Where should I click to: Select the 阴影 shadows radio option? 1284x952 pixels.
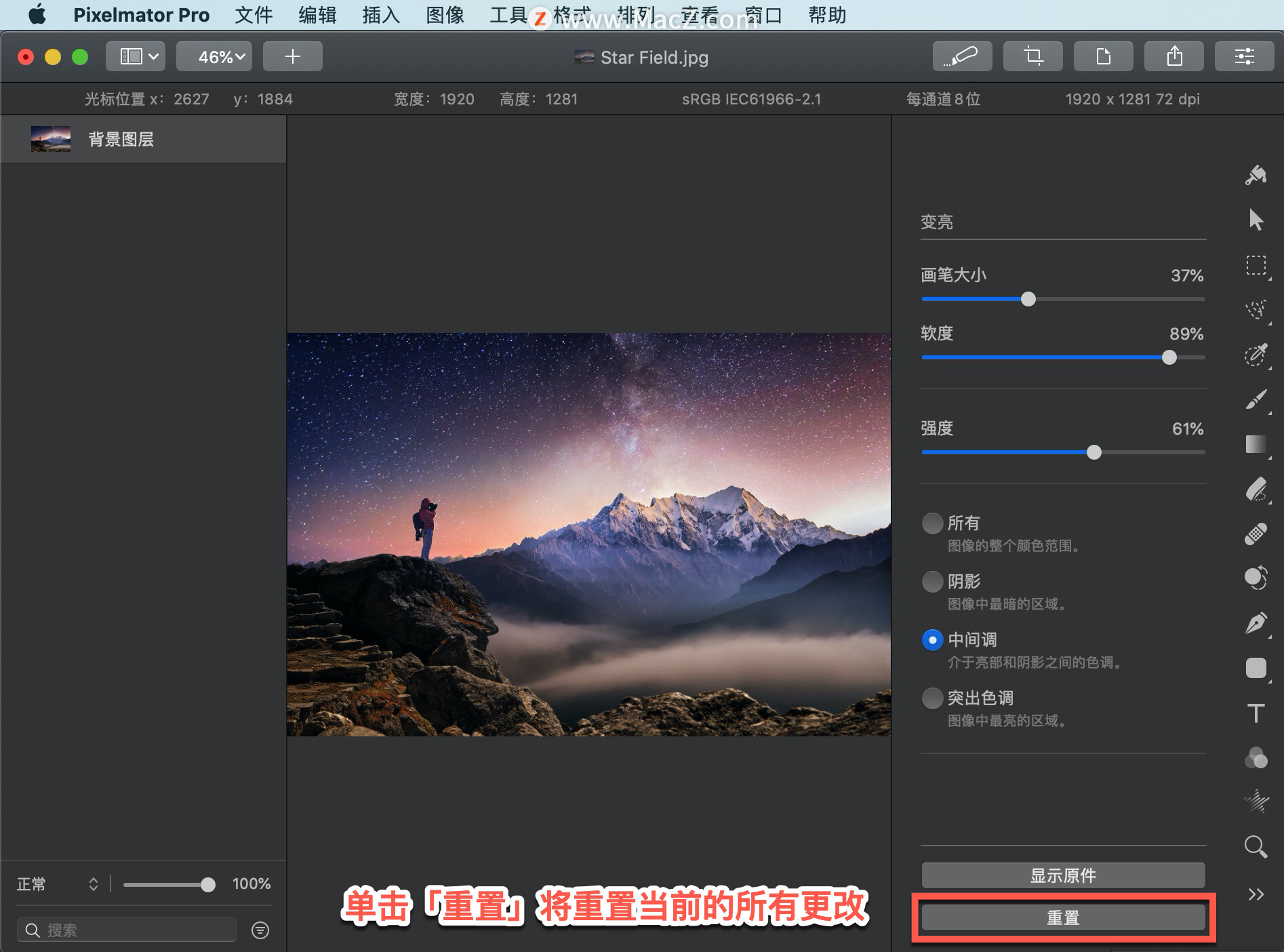tap(933, 581)
